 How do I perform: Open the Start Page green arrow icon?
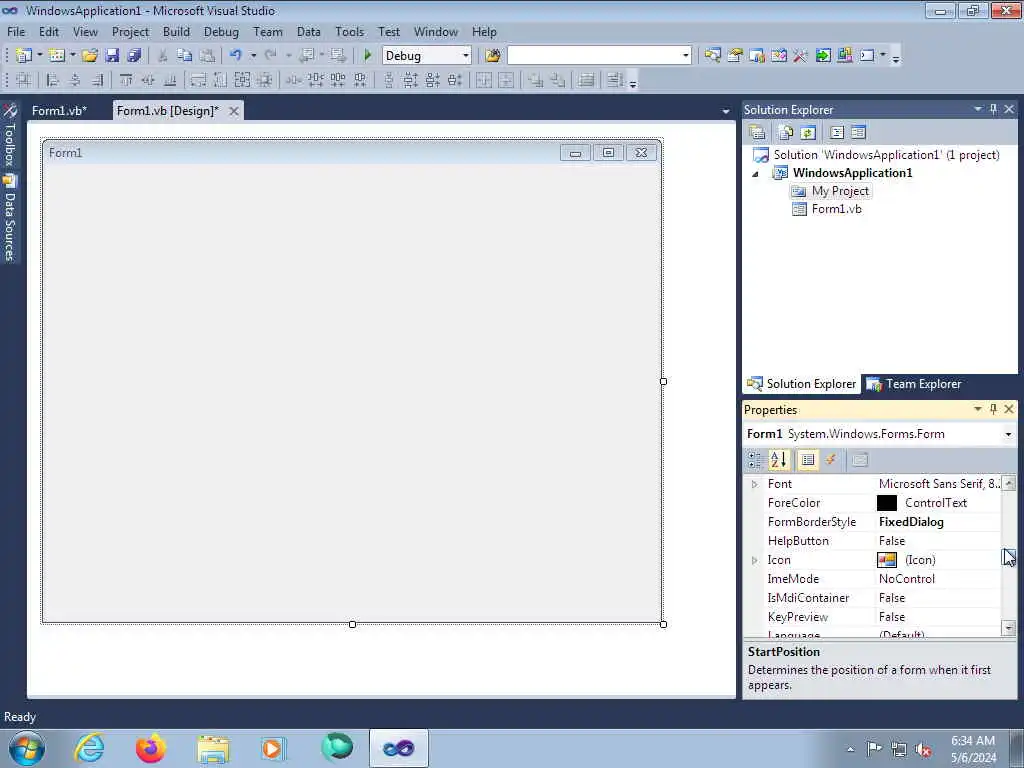click(x=823, y=56)
